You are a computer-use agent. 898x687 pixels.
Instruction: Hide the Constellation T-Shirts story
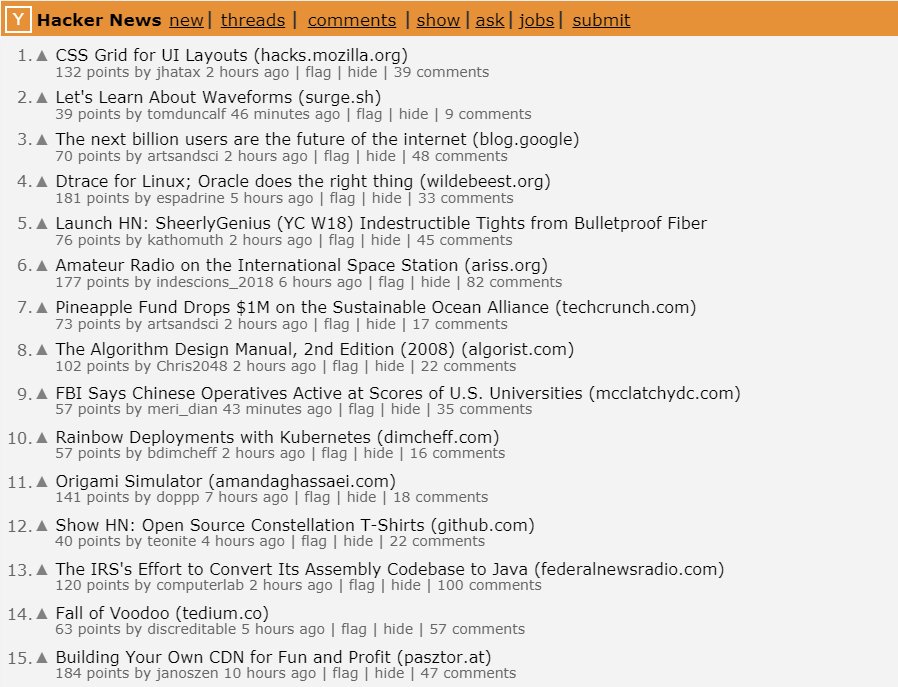(x=358, y=541)
